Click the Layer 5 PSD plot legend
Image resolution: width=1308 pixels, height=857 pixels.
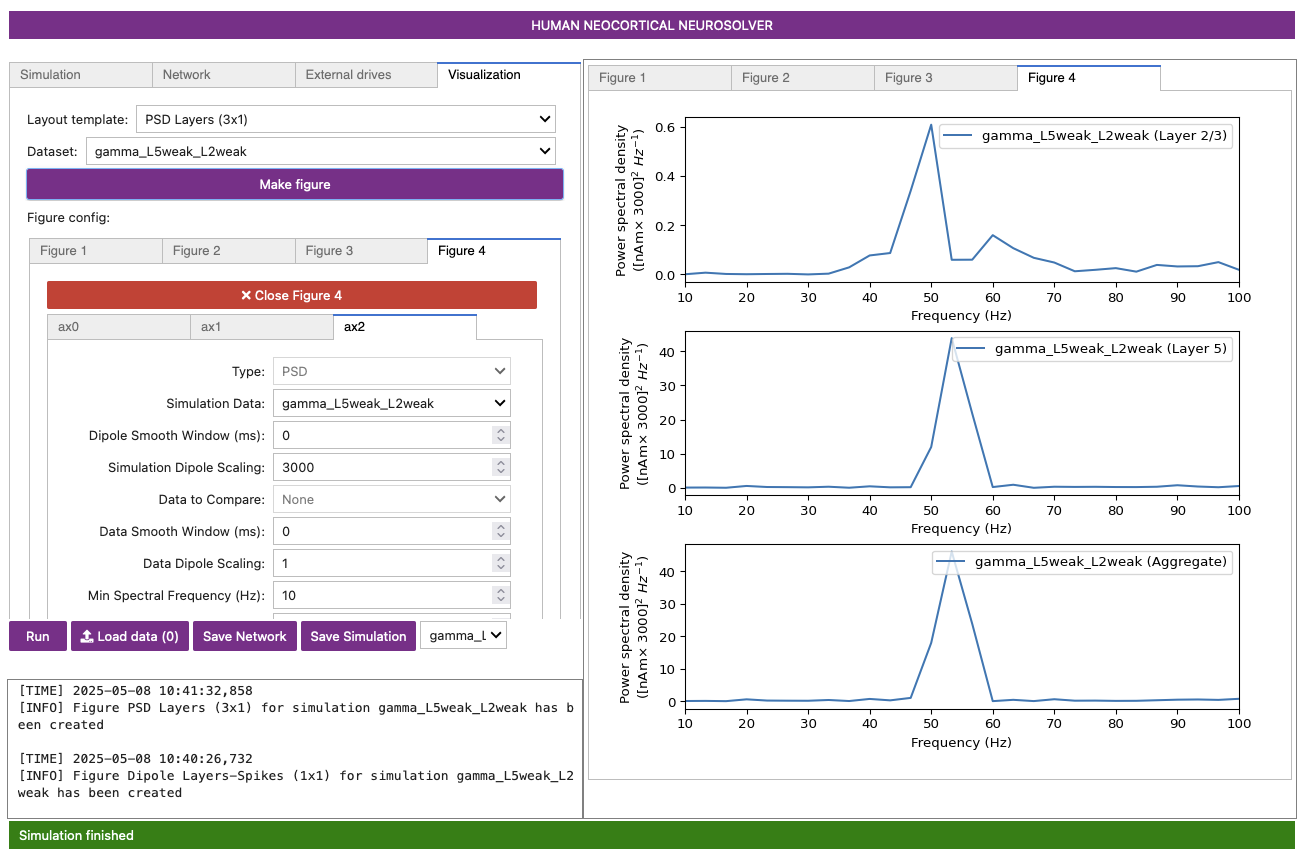(x=1093, y=349)
